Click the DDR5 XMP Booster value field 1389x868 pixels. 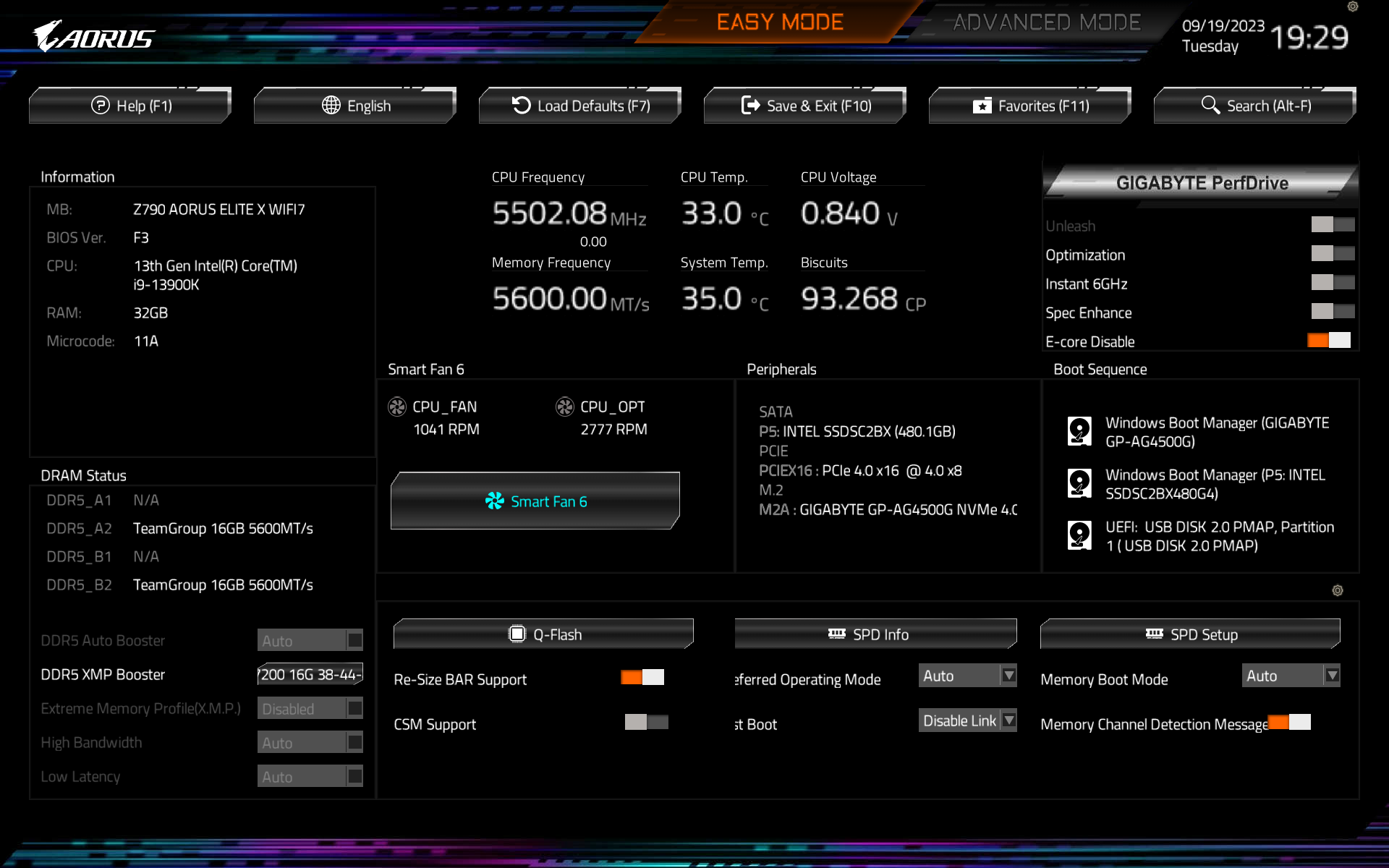tap(310, 675)
